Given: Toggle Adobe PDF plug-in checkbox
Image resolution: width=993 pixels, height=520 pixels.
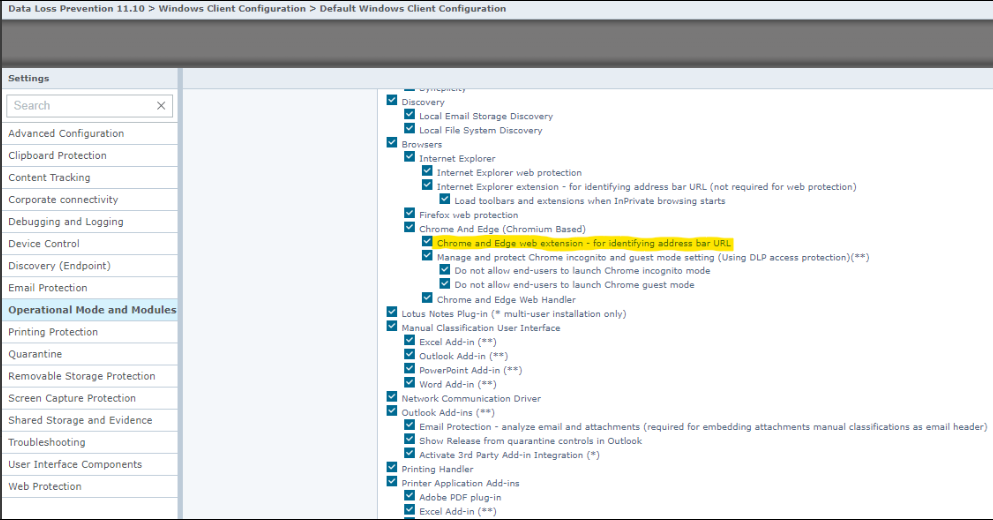Looking at the screenshot, I should coord(410,497).
